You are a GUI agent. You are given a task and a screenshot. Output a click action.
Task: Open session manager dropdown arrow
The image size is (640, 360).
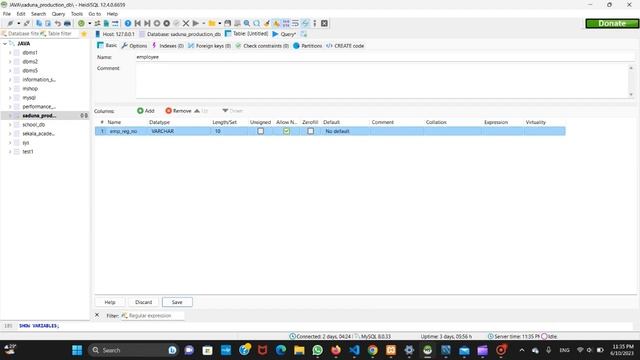click(x=18, y=24)
